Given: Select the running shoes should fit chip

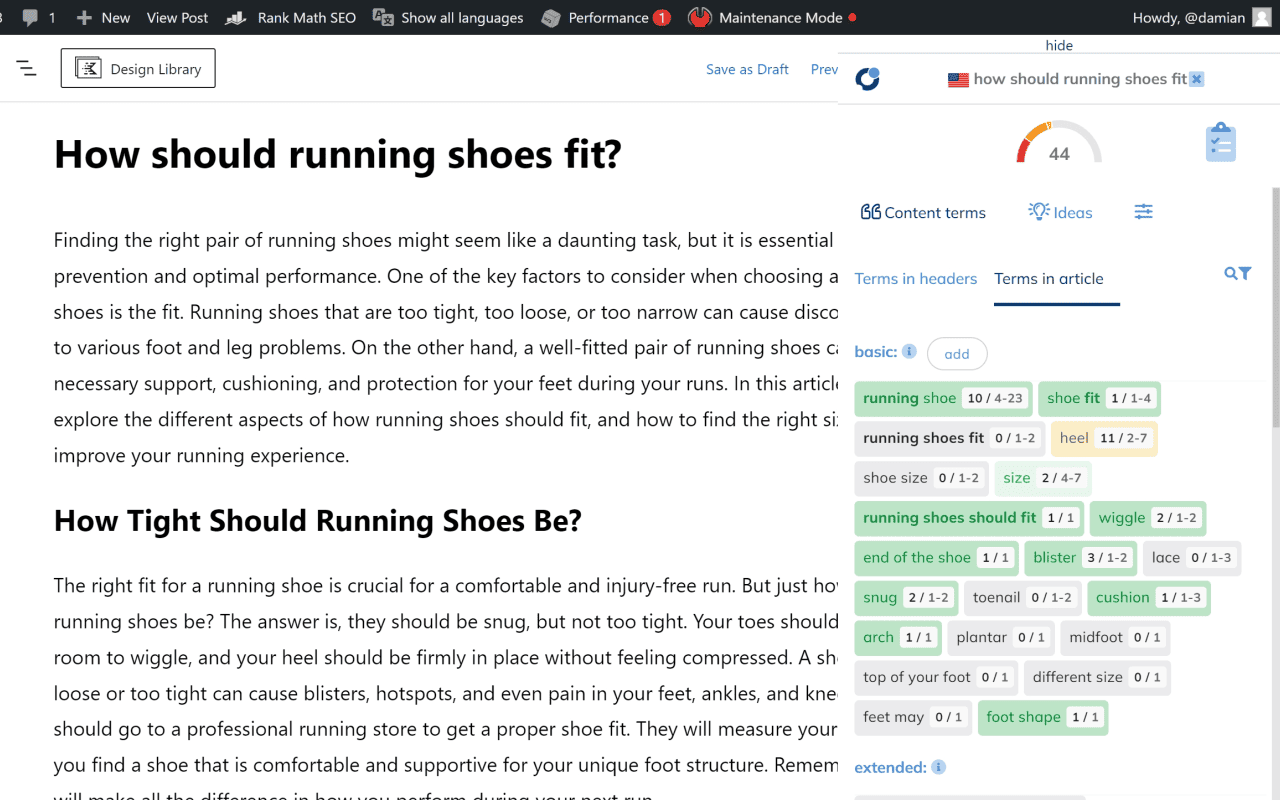Looking at the screenshot, I should 969,518.
